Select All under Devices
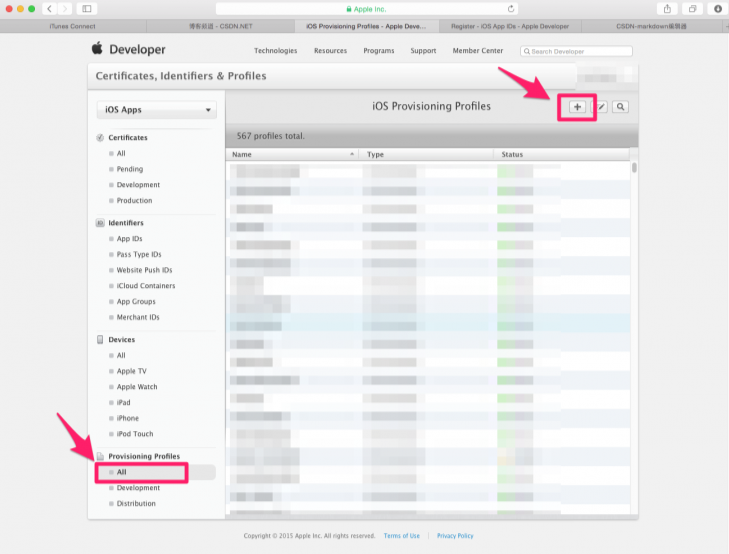729x554 pixels. tap(121, 356)
